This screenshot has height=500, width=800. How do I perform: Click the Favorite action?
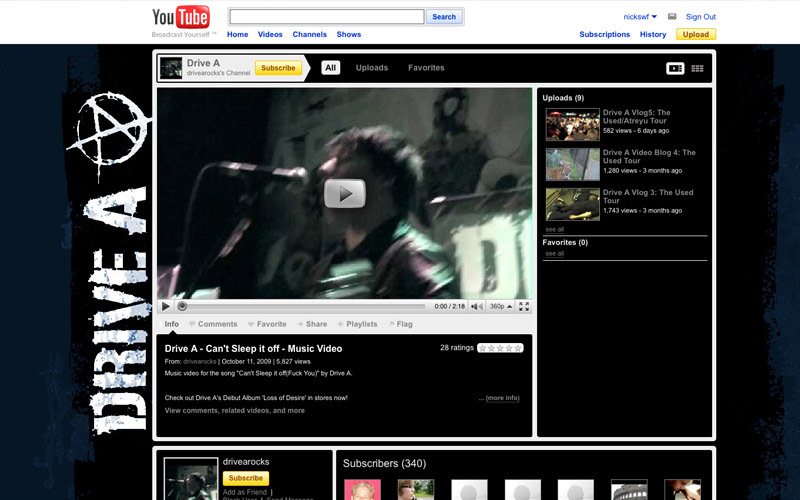pyautogui.click(x=267, y=324)
